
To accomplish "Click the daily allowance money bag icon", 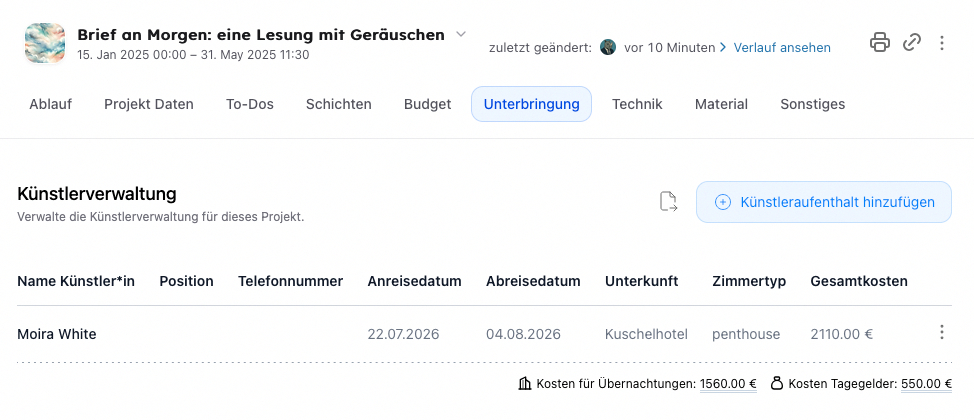I will coord(776,384).
